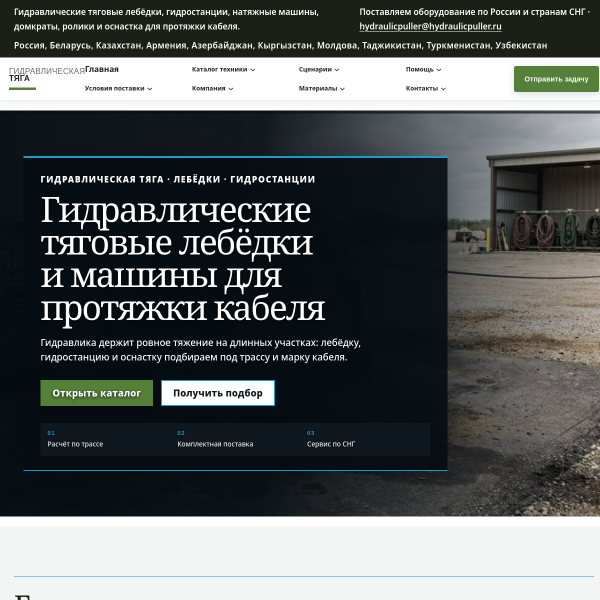The width and height of the screenshot is (600, 600).
Task: Select the Комплектная поставка item
Action: (215, 439)
